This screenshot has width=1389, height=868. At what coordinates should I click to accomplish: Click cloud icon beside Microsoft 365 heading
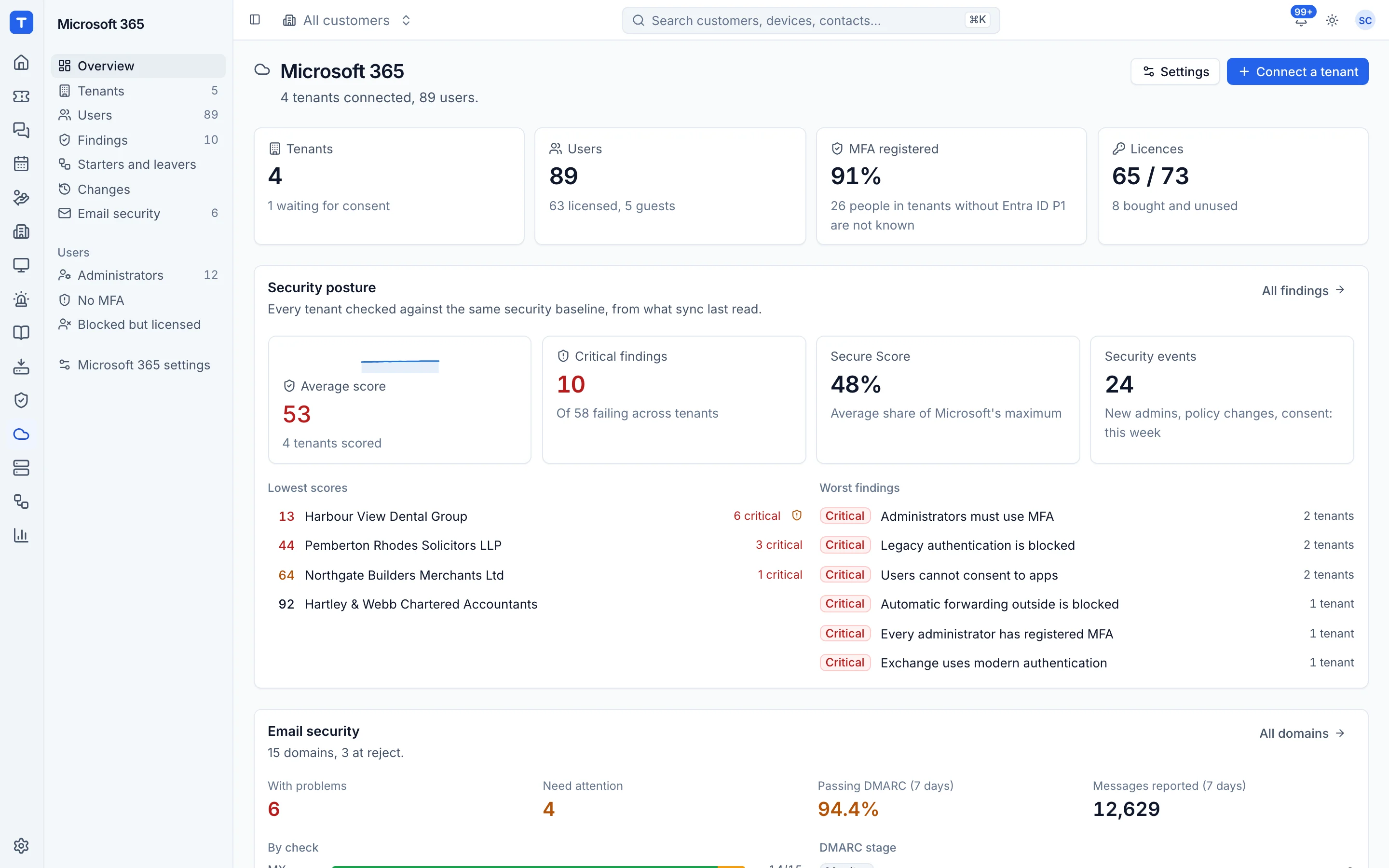[x=262, y=70]
